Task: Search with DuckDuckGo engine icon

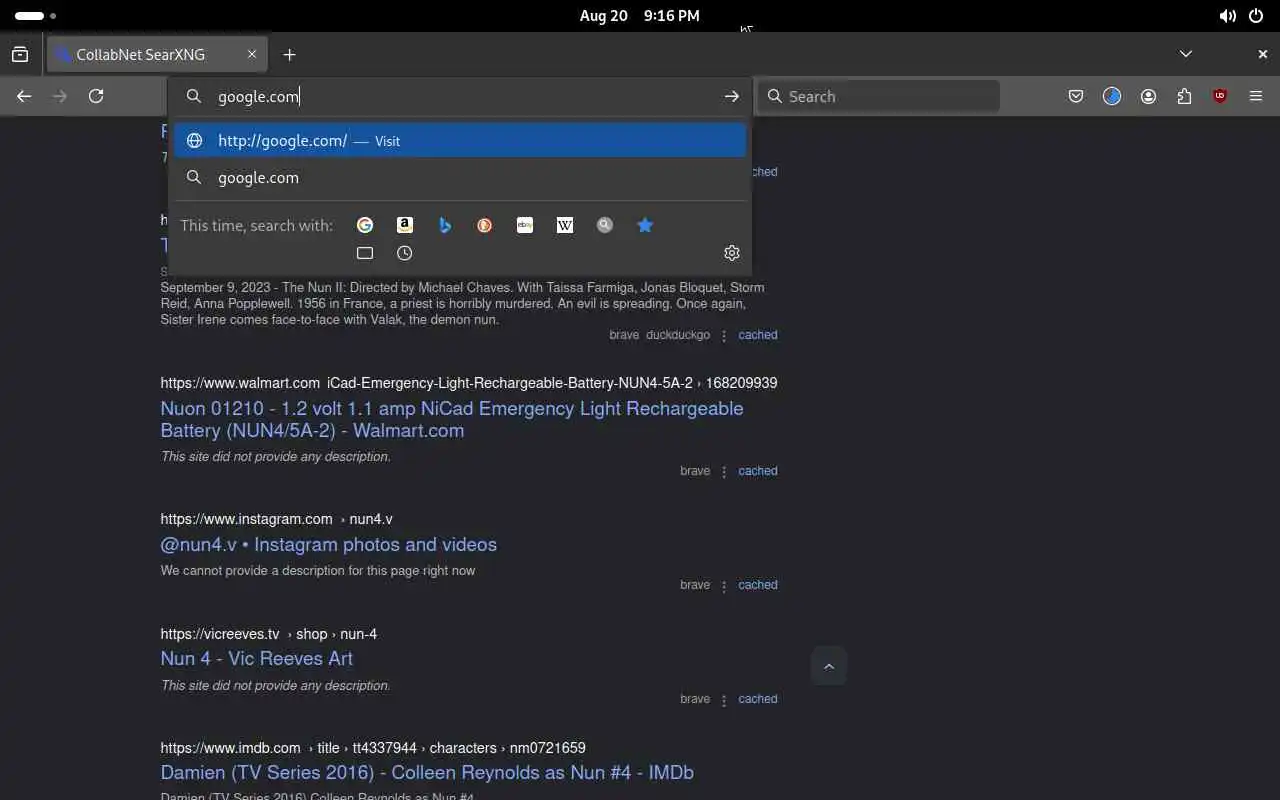Action: coord(485,225)
